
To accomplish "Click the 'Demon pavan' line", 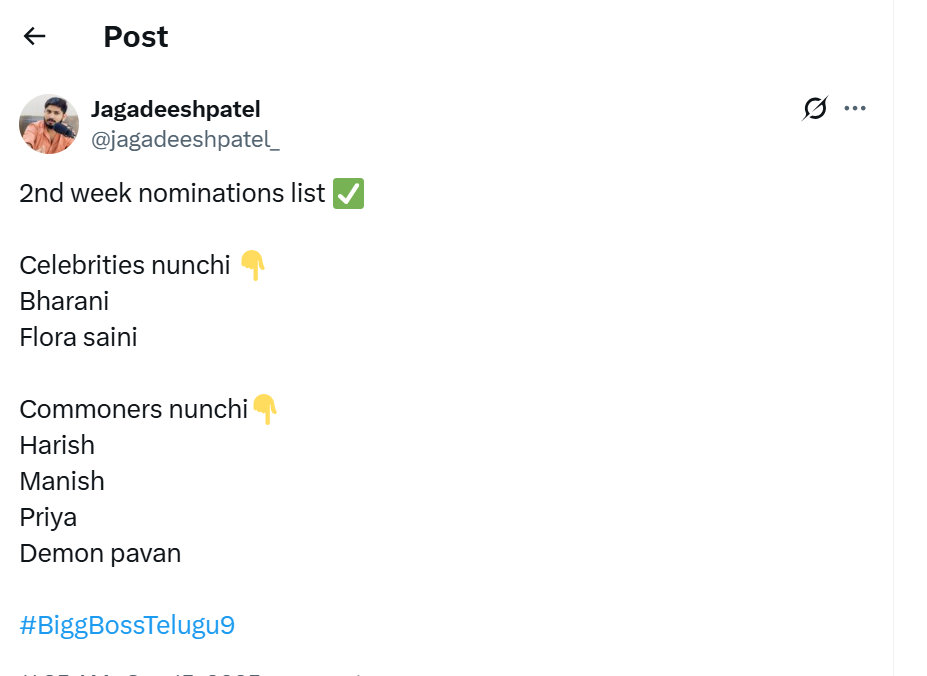I will coord(100,553).
